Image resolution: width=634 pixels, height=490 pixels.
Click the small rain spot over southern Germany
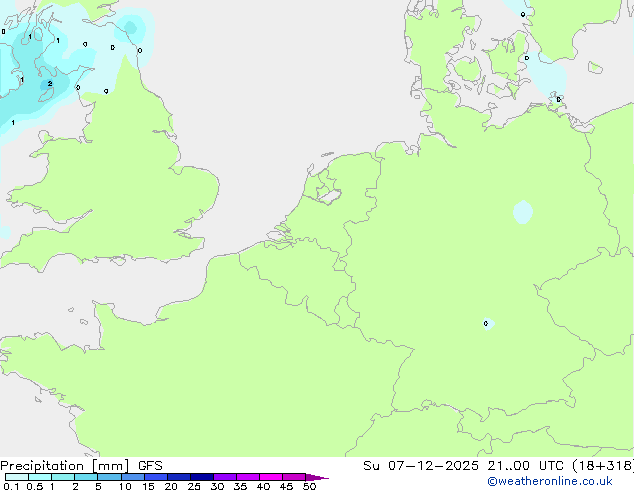(488, 323)
